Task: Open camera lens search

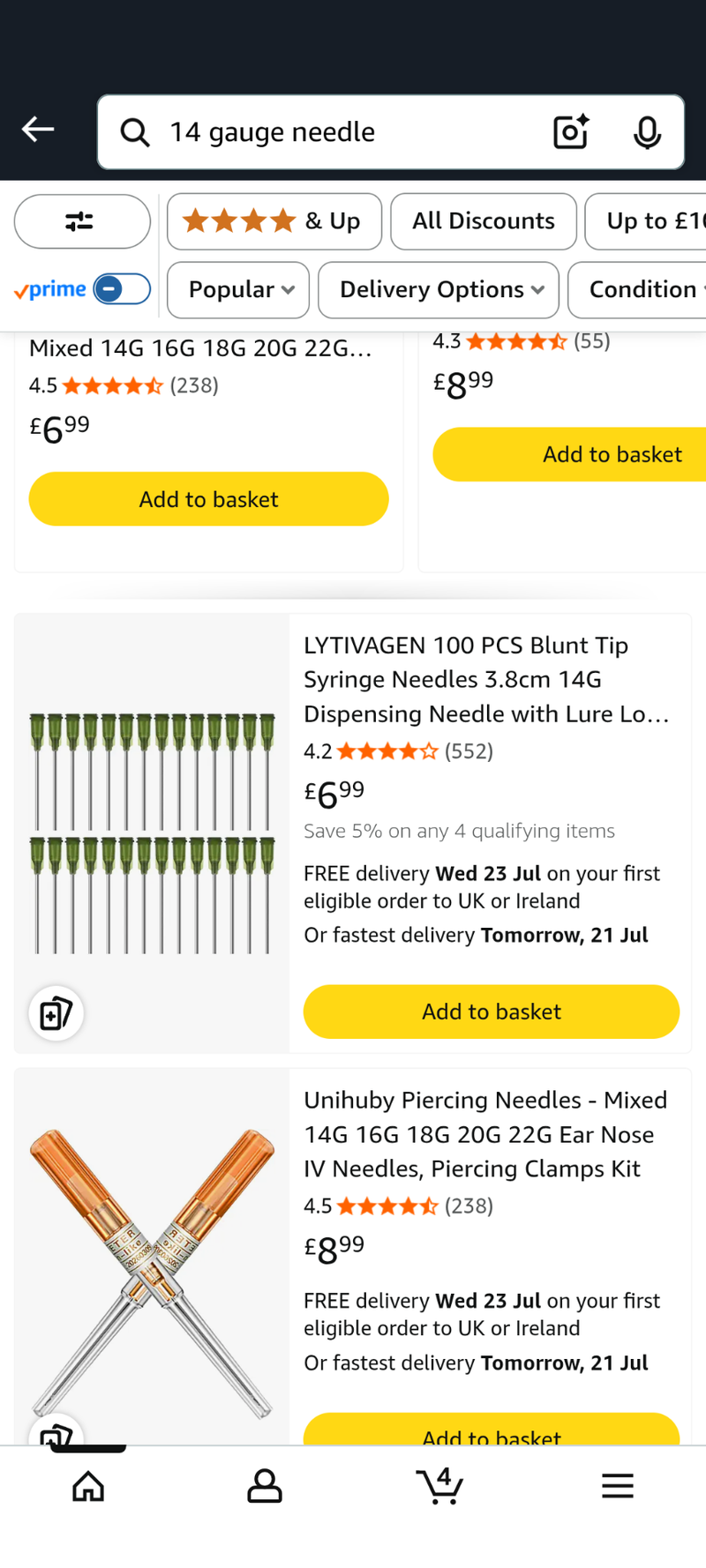Action: pyautogui.click(x=570, y=132)
